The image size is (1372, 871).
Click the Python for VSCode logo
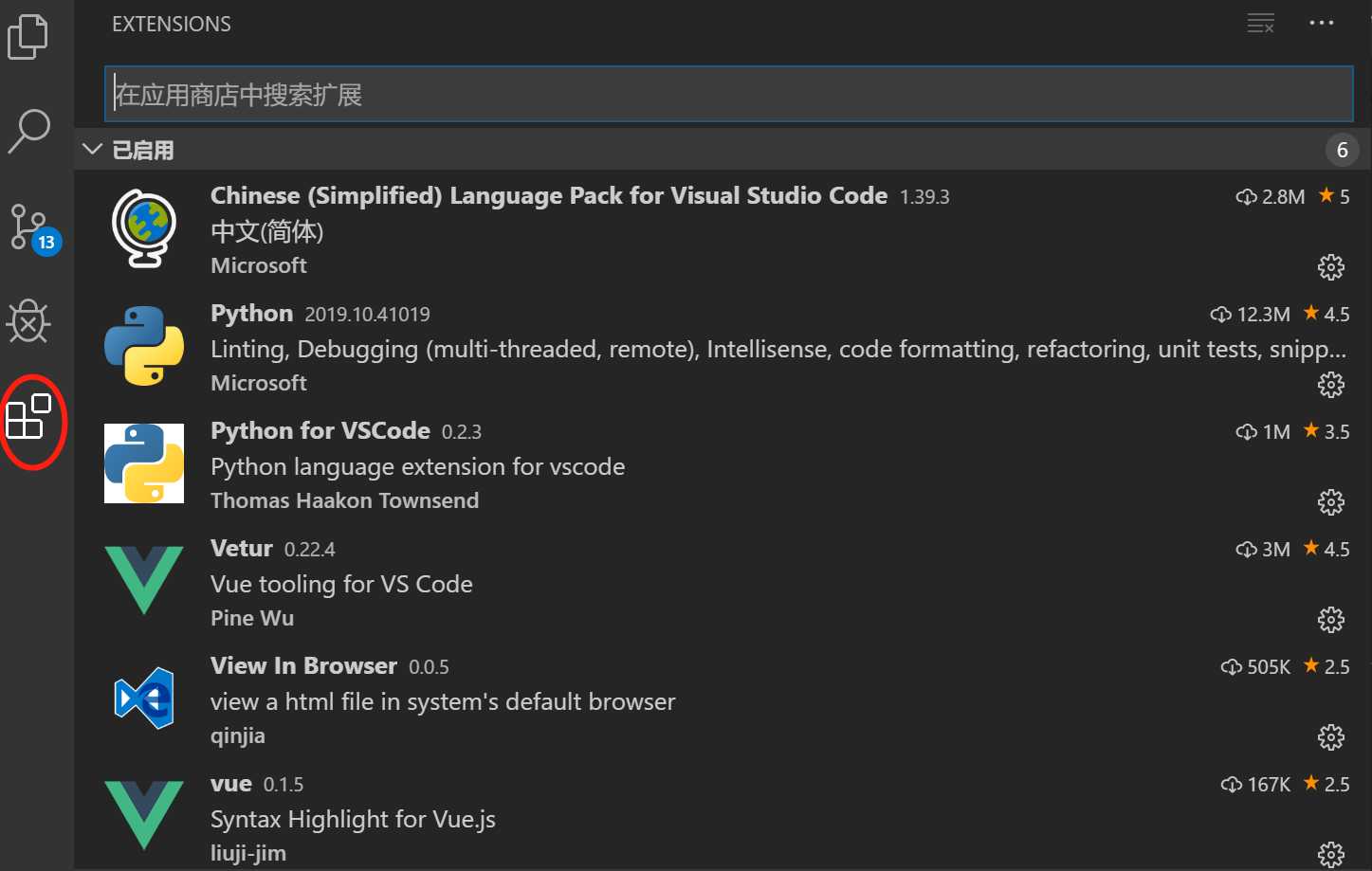click(x=144, y=463)
